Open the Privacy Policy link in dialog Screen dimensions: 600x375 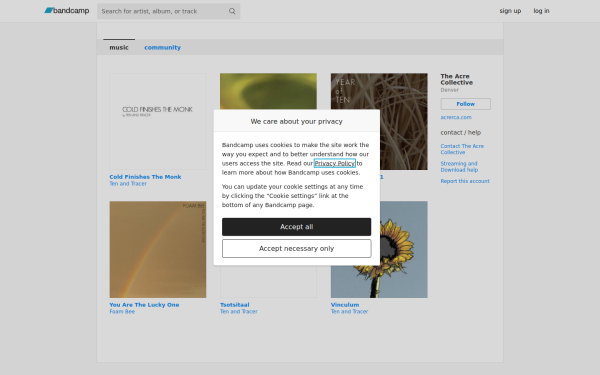coord(334,163)
